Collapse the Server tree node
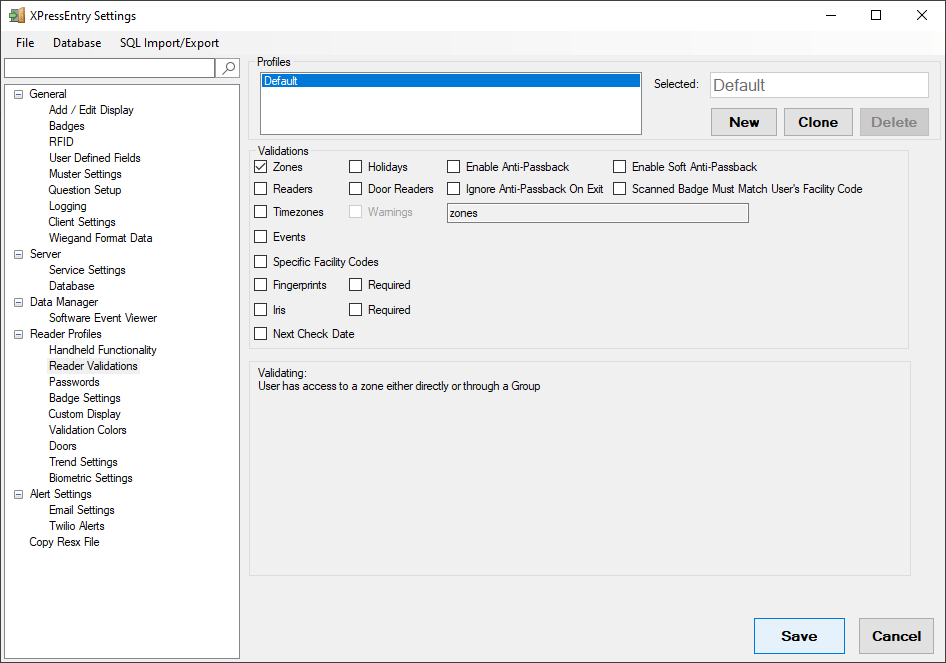 (x=19, y=254)
